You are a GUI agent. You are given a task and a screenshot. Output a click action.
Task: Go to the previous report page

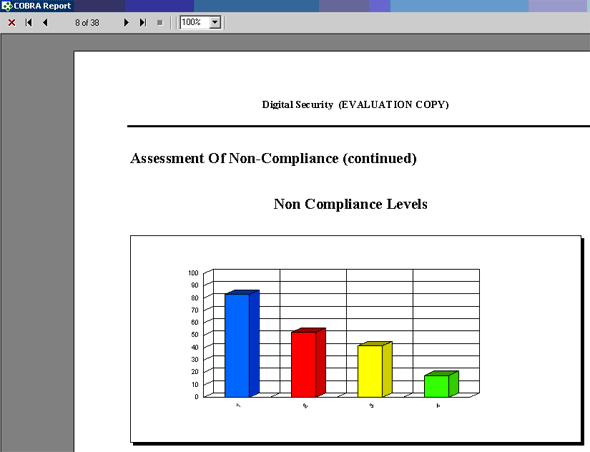[45, 23]
